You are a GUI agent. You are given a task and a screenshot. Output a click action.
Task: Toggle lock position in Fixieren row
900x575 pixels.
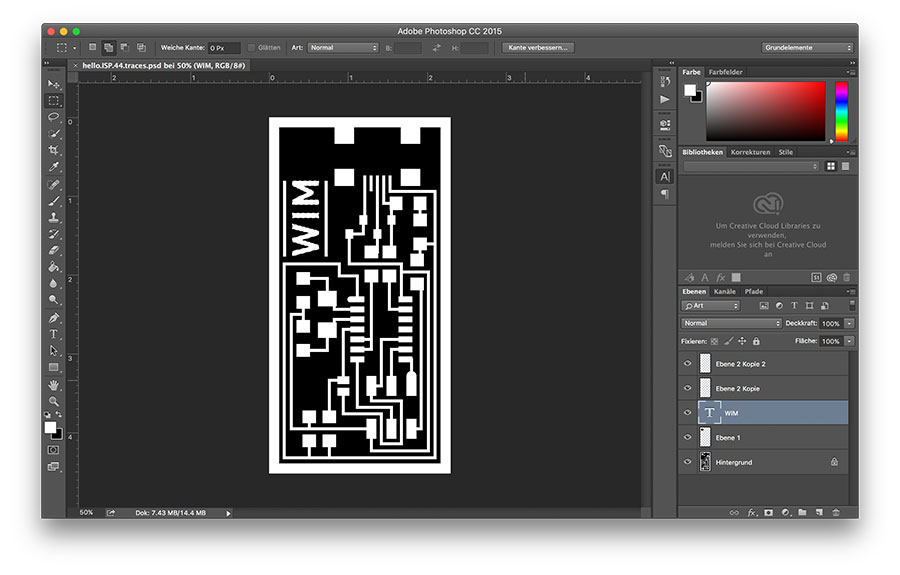pyautogui.click(x=742, y=341)
